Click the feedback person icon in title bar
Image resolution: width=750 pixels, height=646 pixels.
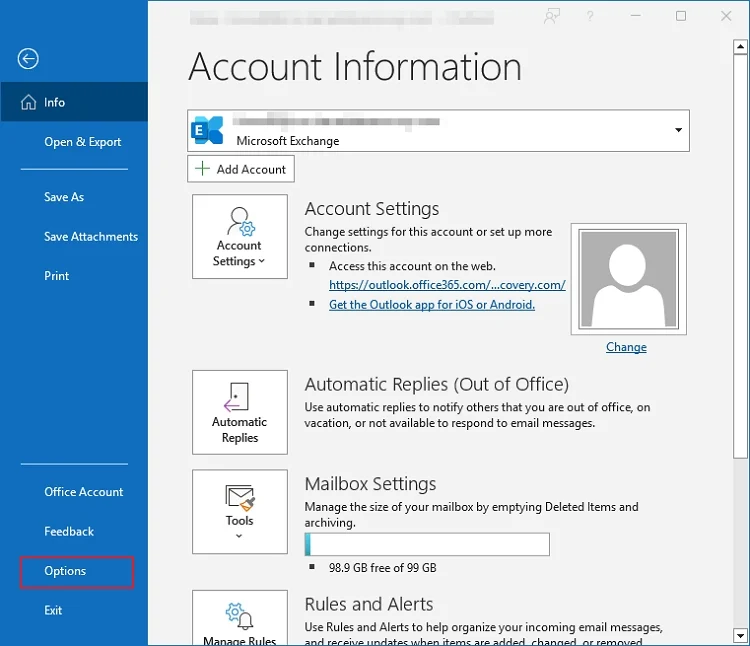coord(552,16)
